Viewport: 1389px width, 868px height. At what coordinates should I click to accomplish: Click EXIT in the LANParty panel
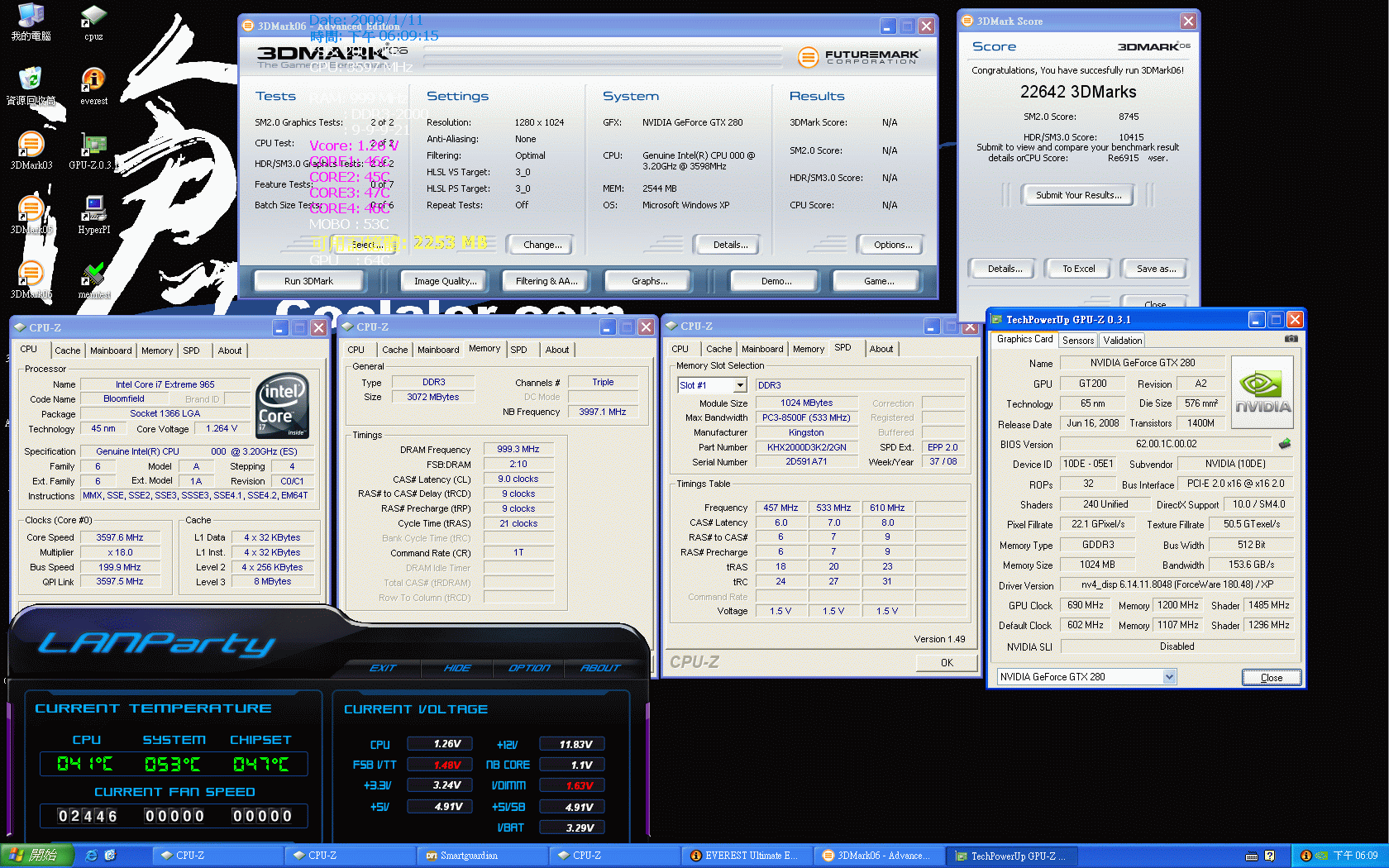[x=383, y=668]
